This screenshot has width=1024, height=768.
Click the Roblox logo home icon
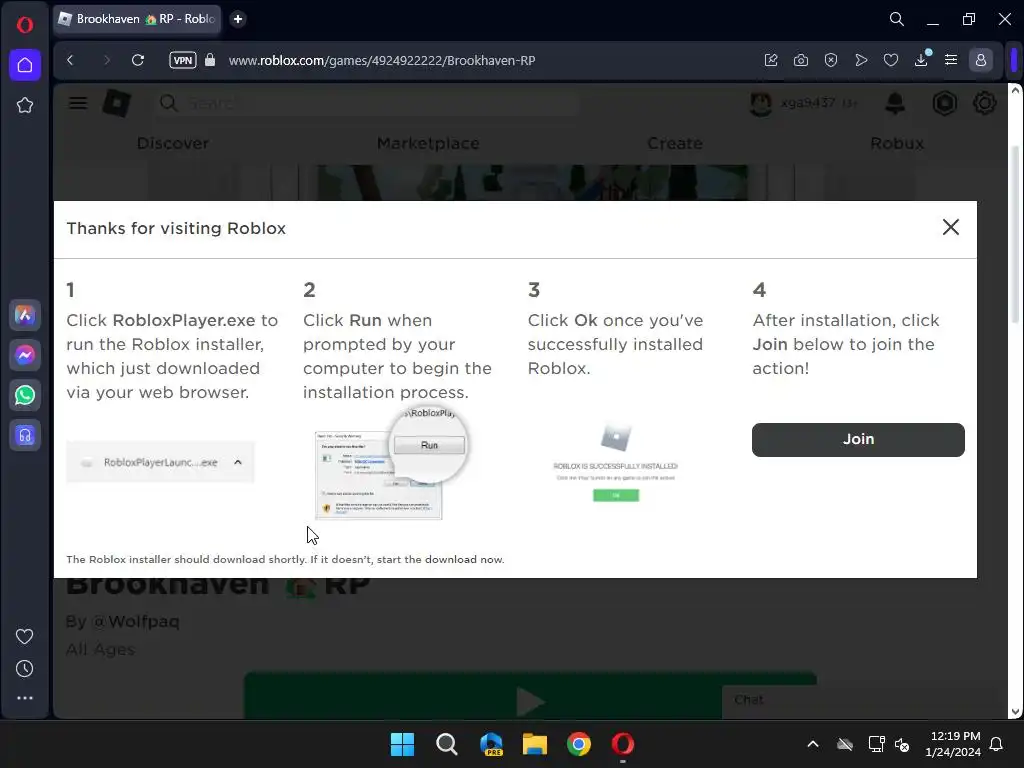[117, 103]
